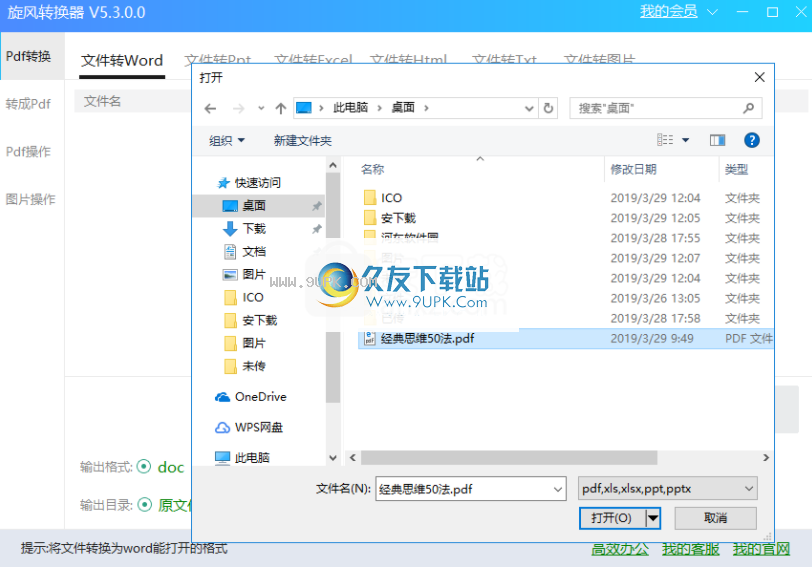Open 我的会员 link
This screenshot has width=812, height=570.
pos(669,11)
